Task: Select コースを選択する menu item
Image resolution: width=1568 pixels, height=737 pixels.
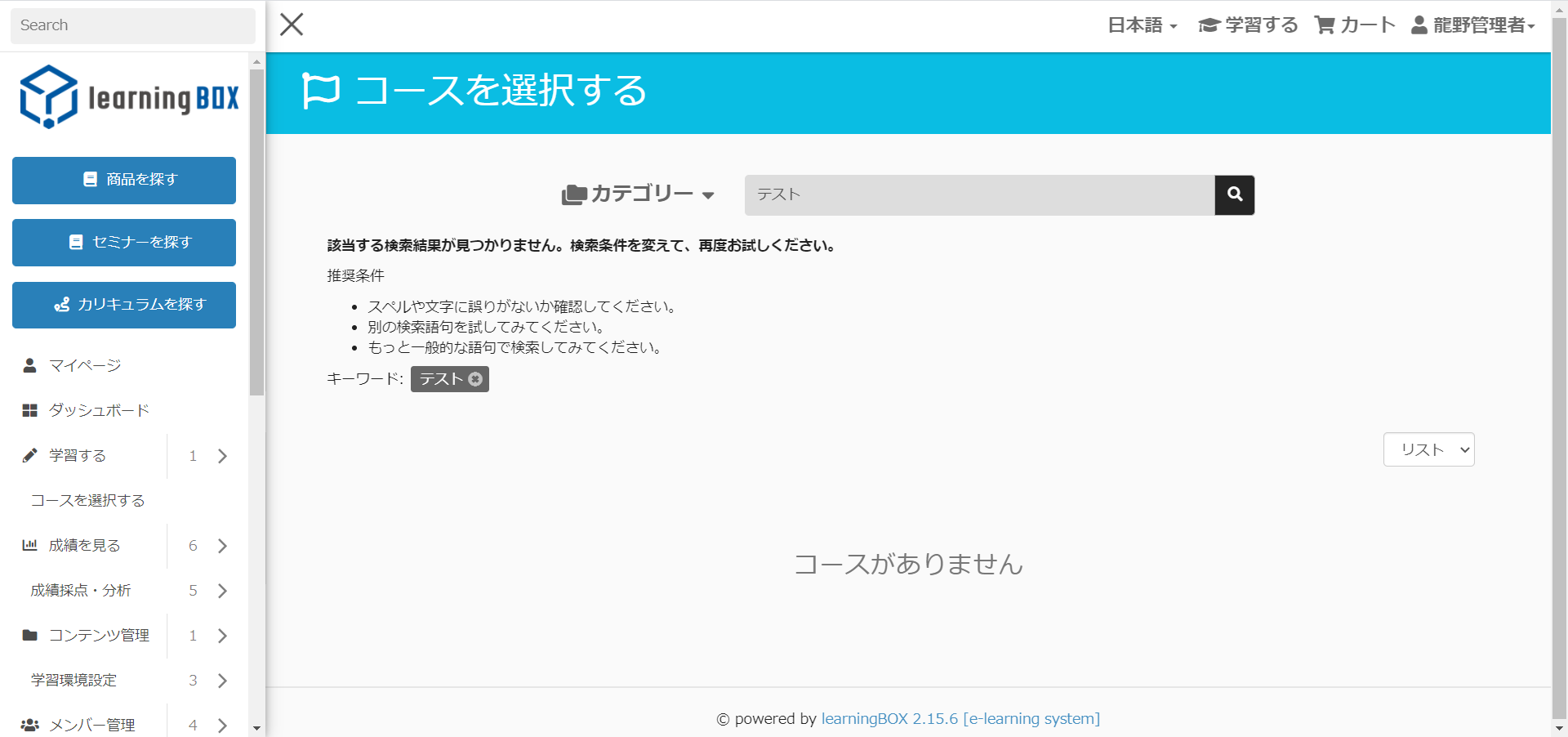Action: (87, 500)
